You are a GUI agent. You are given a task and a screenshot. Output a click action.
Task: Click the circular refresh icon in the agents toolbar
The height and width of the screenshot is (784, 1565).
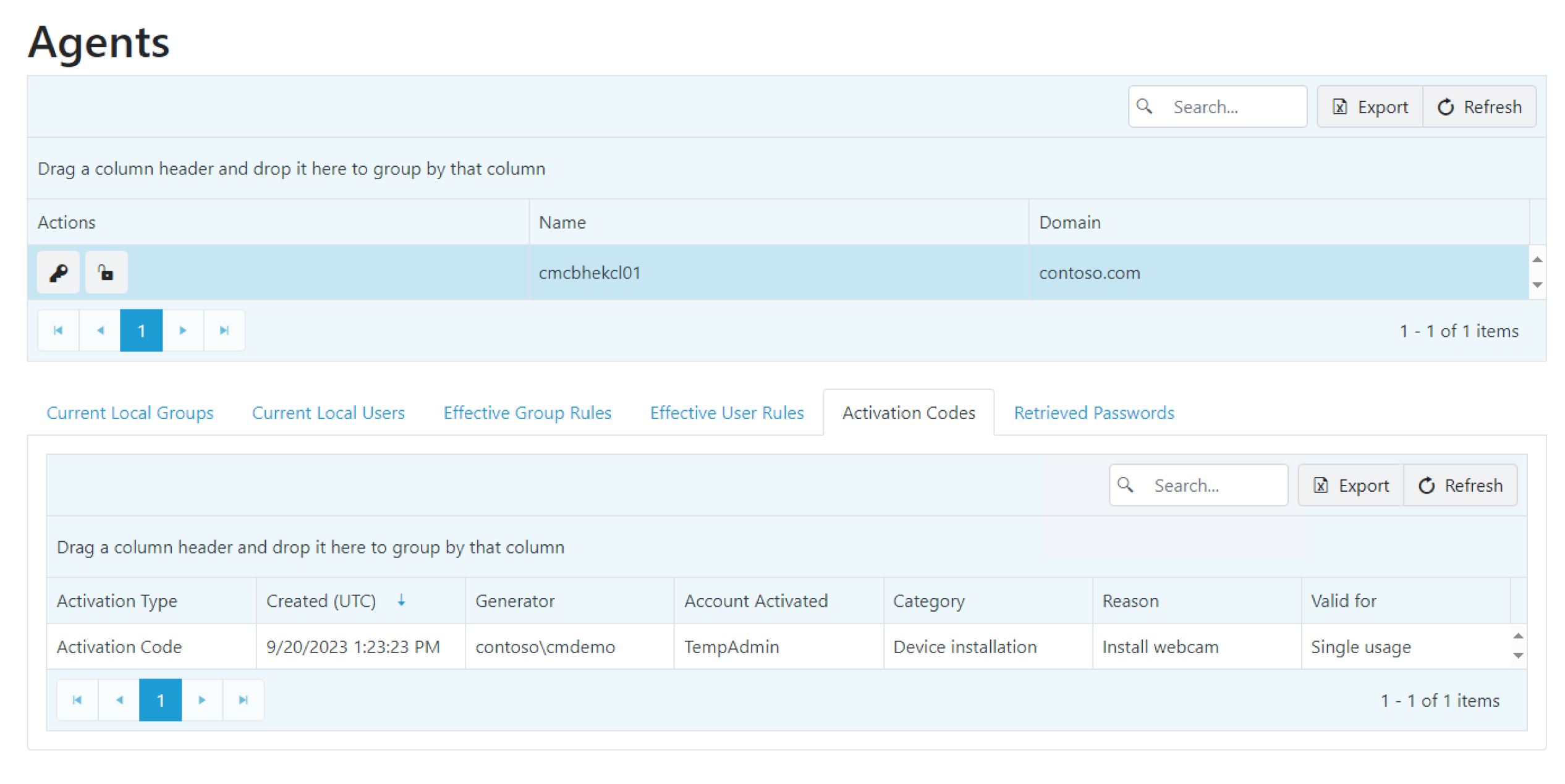coord(1446,106)
